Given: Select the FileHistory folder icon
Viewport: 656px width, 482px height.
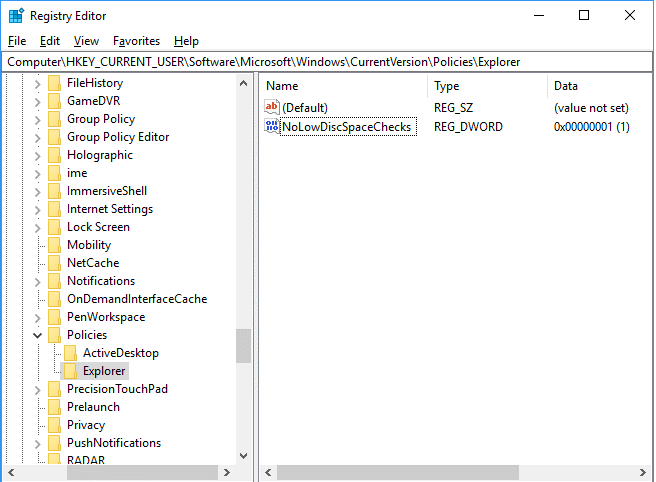Looking at the screenshot, I should click(x=54, y=83).
